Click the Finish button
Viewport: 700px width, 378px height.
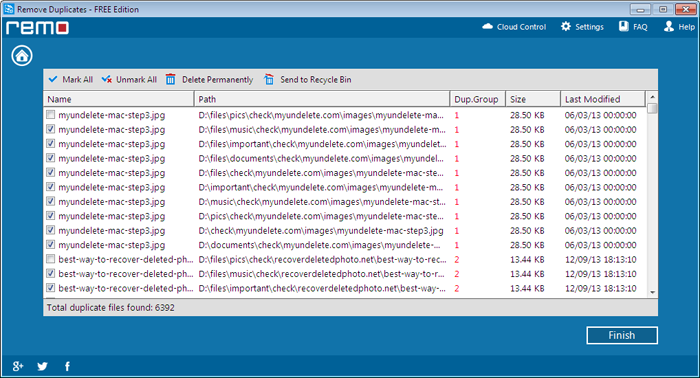(622, 335)
